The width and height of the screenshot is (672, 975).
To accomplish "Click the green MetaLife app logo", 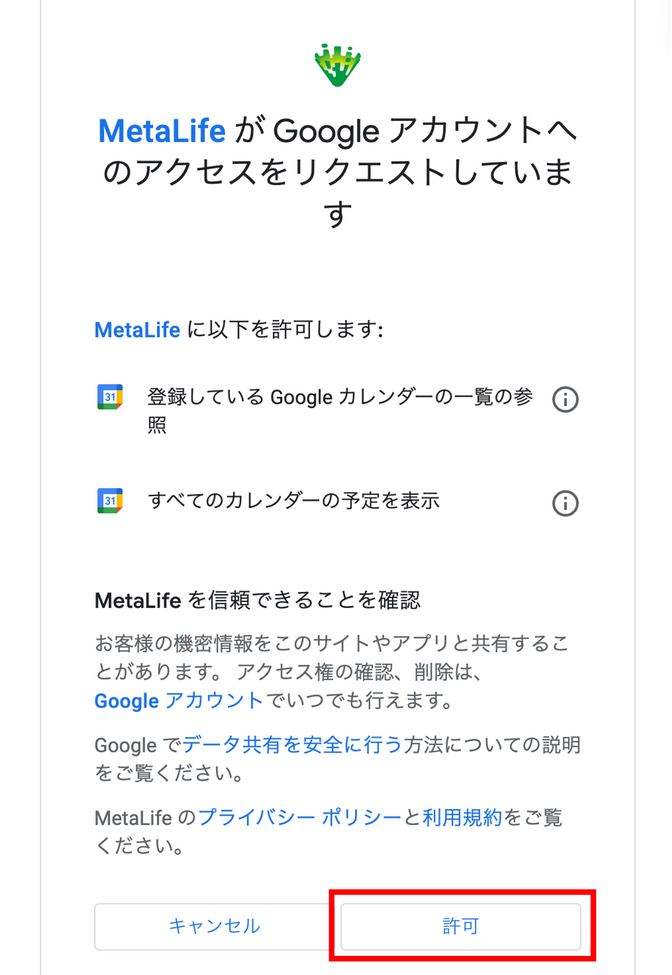I will pos(337,65).
